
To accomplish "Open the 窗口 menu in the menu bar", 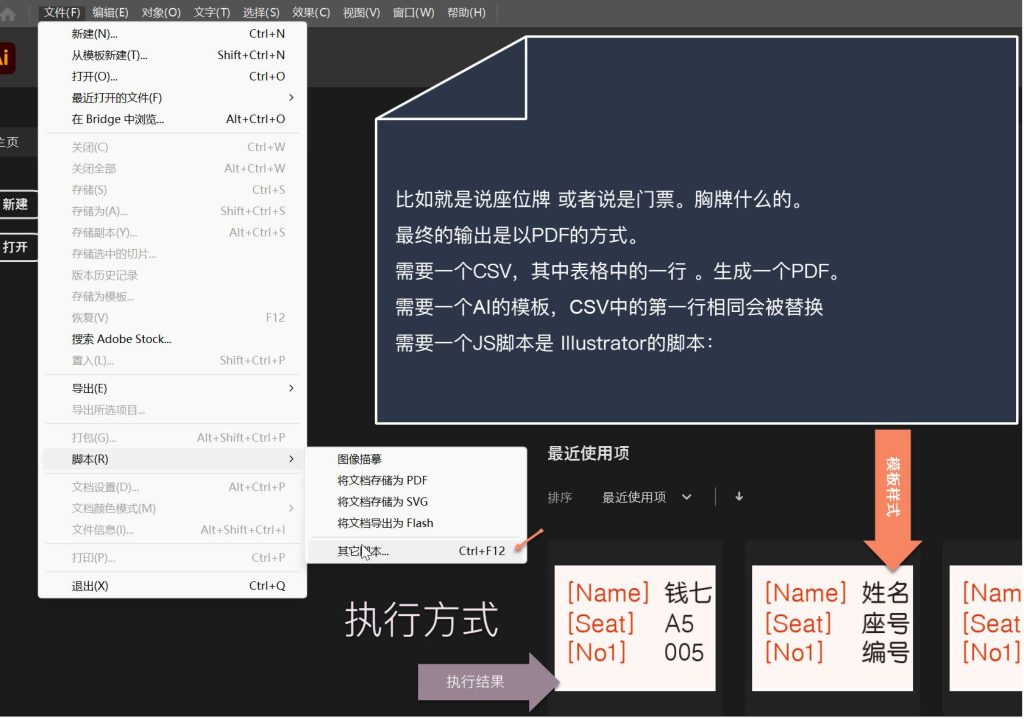I will [413, 12].
